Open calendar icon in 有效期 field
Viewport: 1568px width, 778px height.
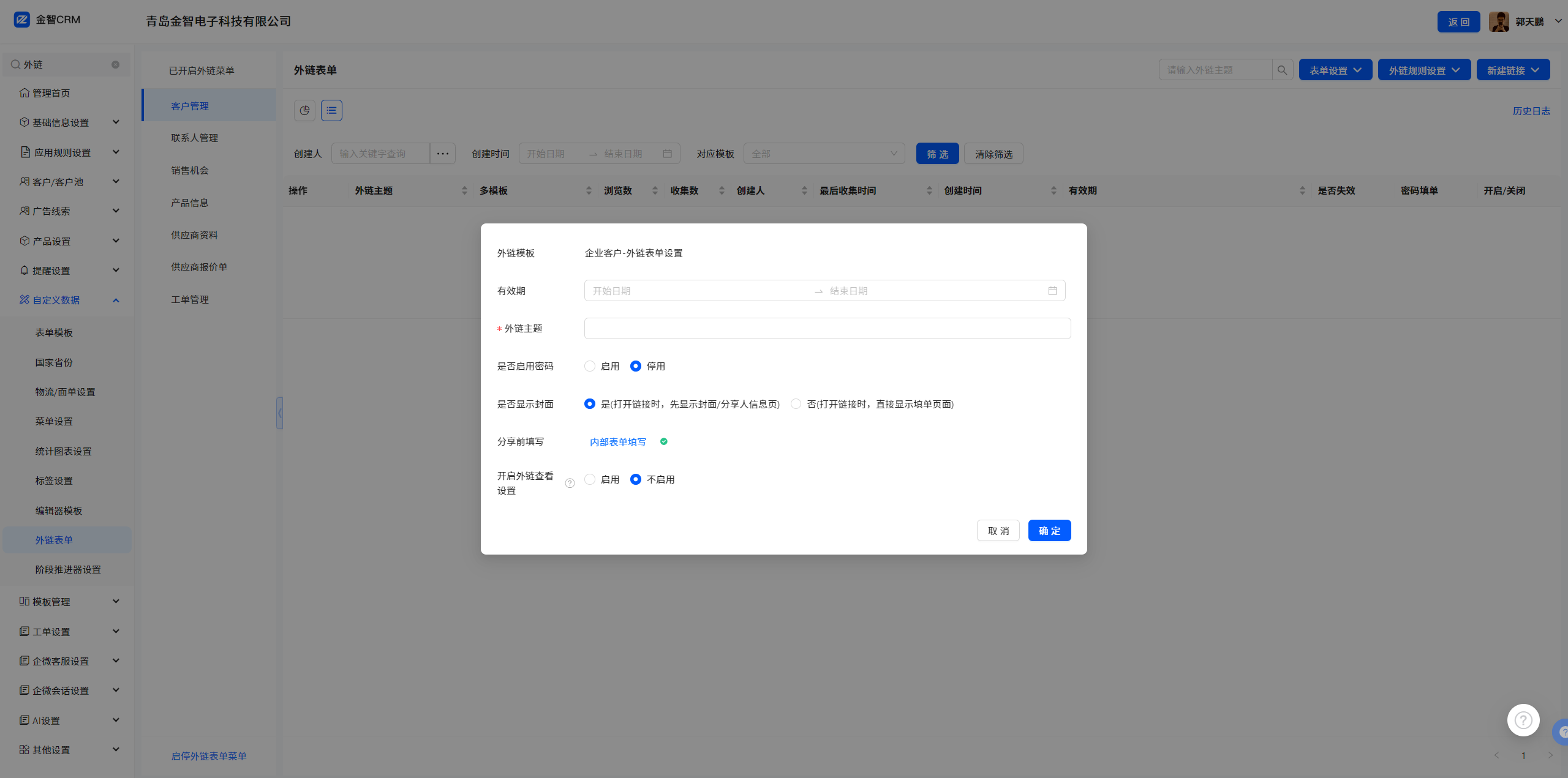(1052, 291)
